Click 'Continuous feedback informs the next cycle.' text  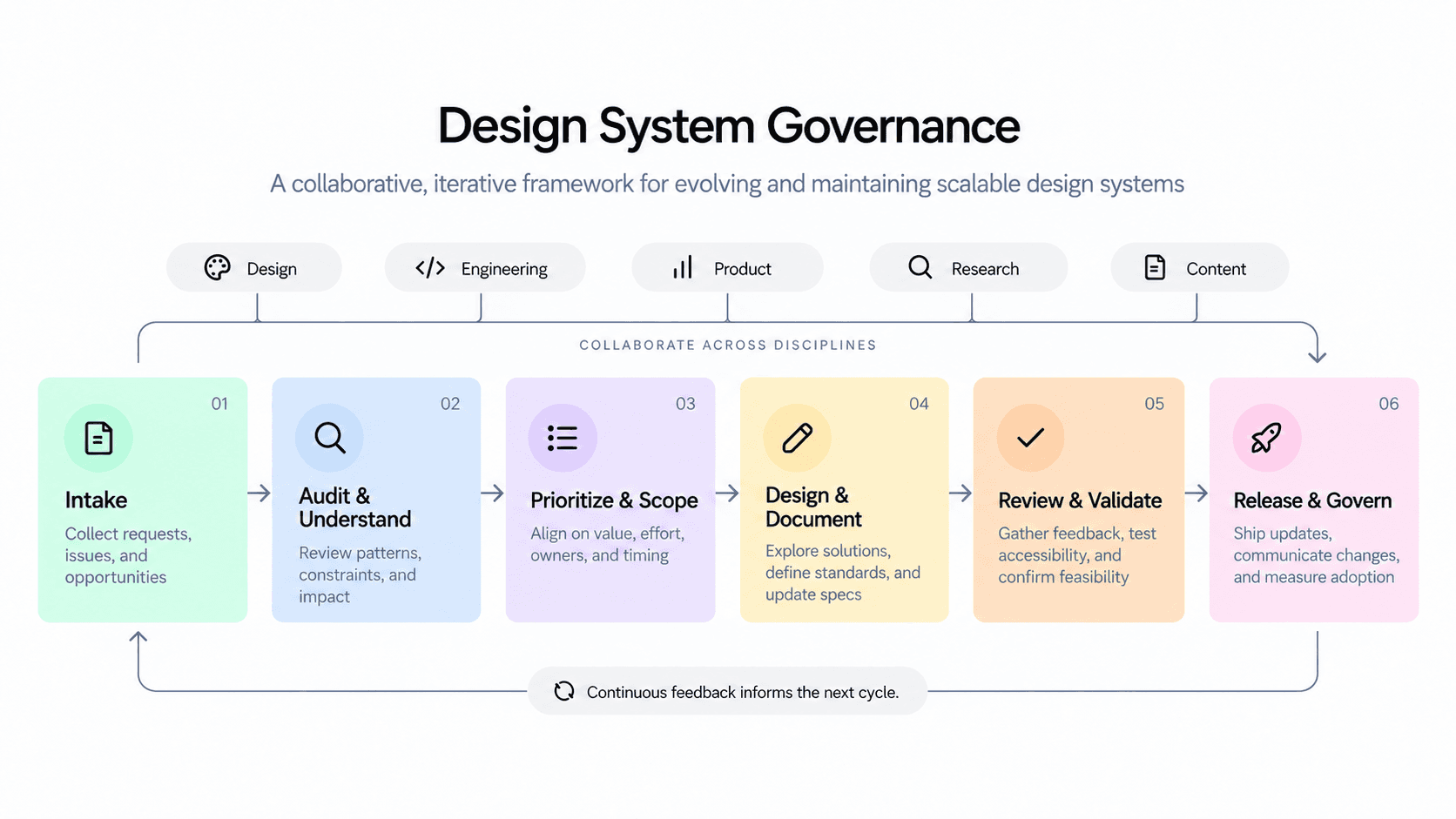(x=743, y=692)
